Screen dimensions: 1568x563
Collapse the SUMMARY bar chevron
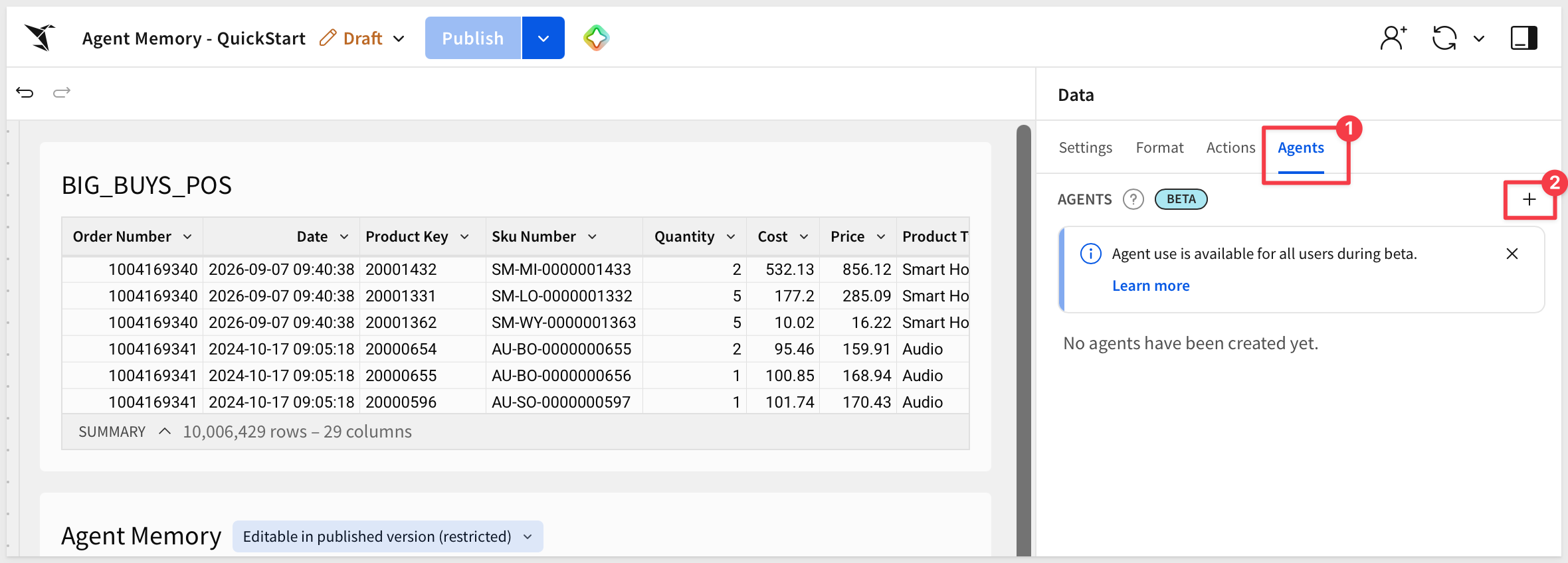coord(165,432)
